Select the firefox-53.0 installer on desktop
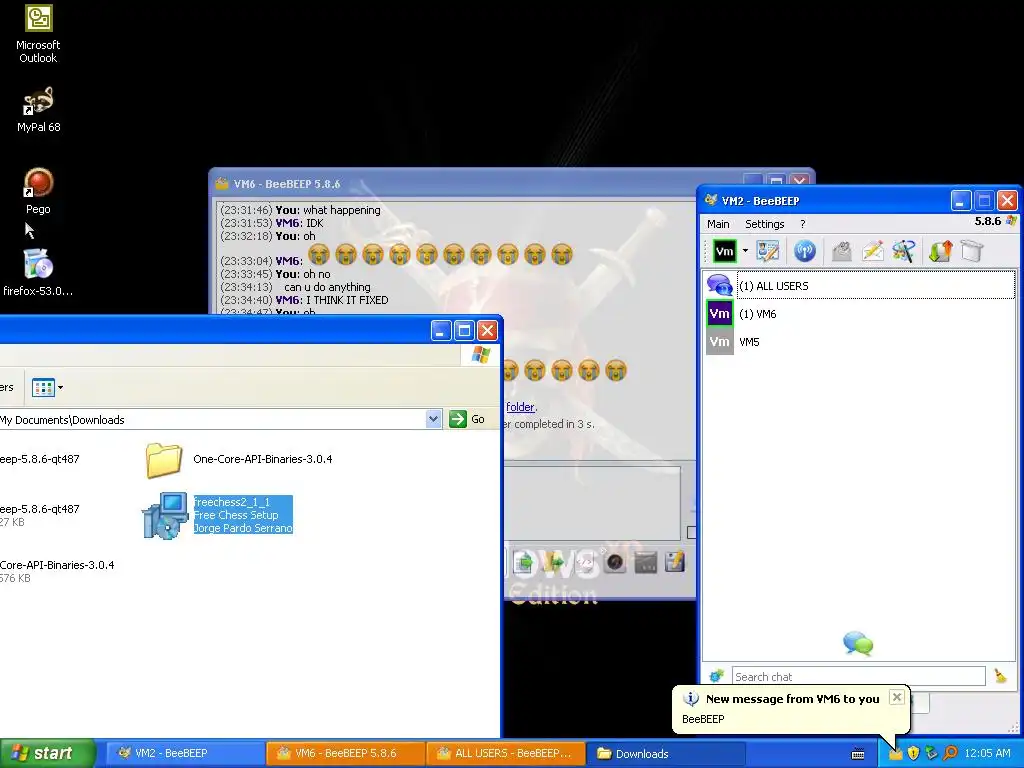The image size is (1024, 768). [x=38, y=273]
